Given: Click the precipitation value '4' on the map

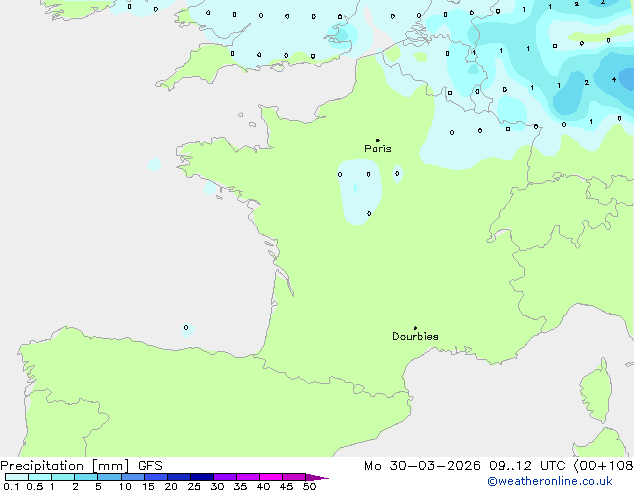Looking at the screenshot, I should click(x=614, y=80).
